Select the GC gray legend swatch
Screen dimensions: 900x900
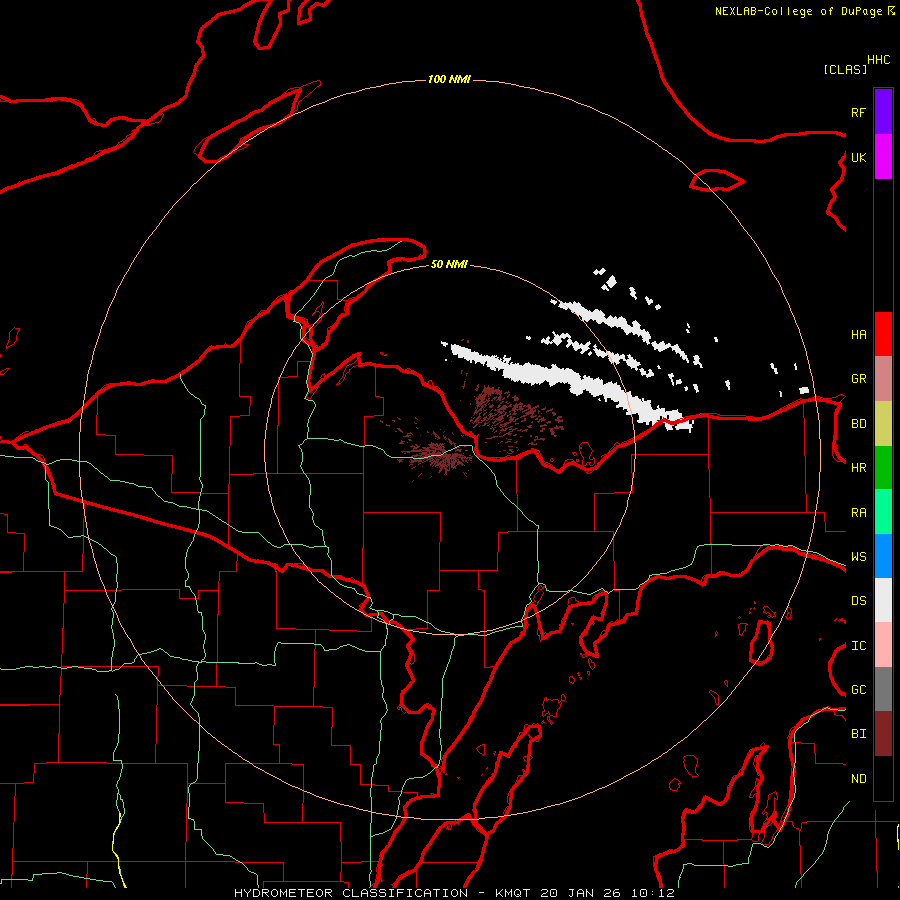coord(883,689)
